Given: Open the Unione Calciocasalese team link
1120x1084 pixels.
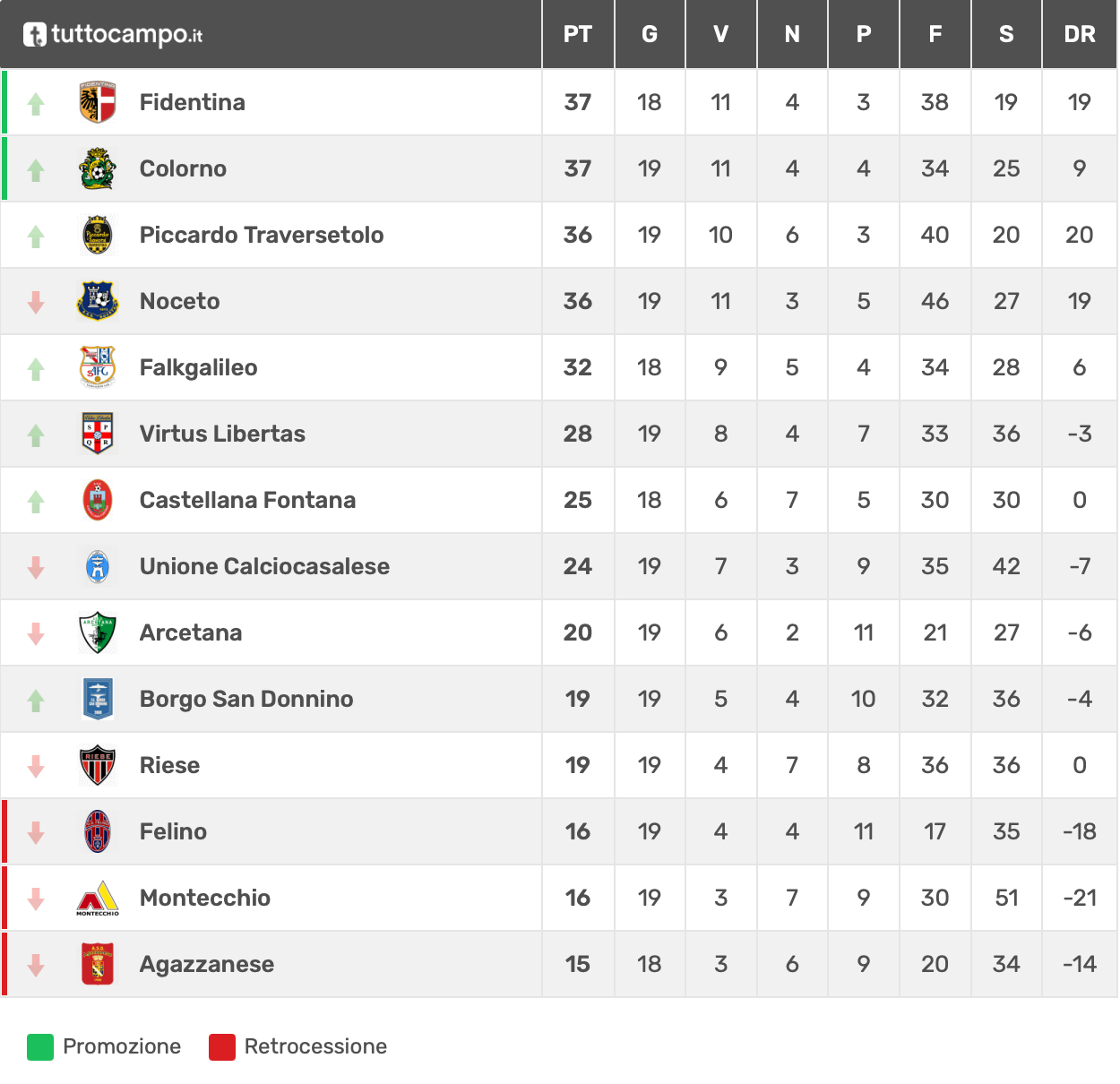Looking at the screenshot, I should [x=264, y=566].
